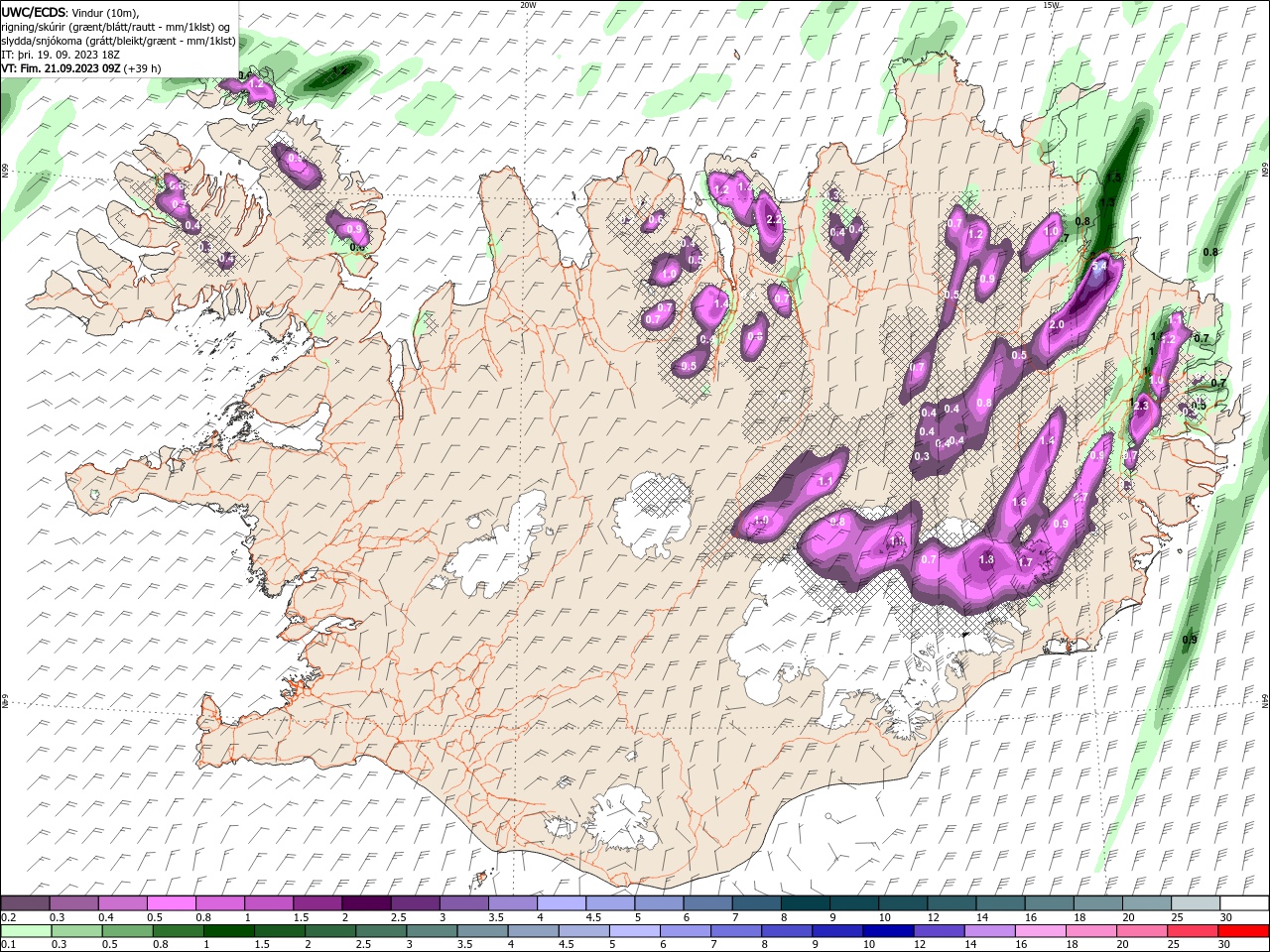
Task: Select the darkest green 1 swatch in rain legend
Action: [x=228, y=931]
